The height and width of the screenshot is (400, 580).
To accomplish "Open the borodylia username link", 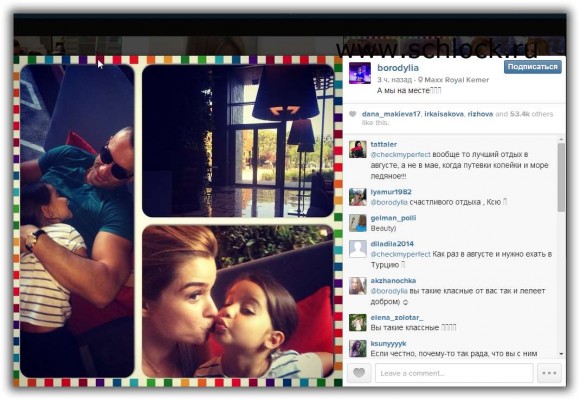I will click(x=398, y=68).
